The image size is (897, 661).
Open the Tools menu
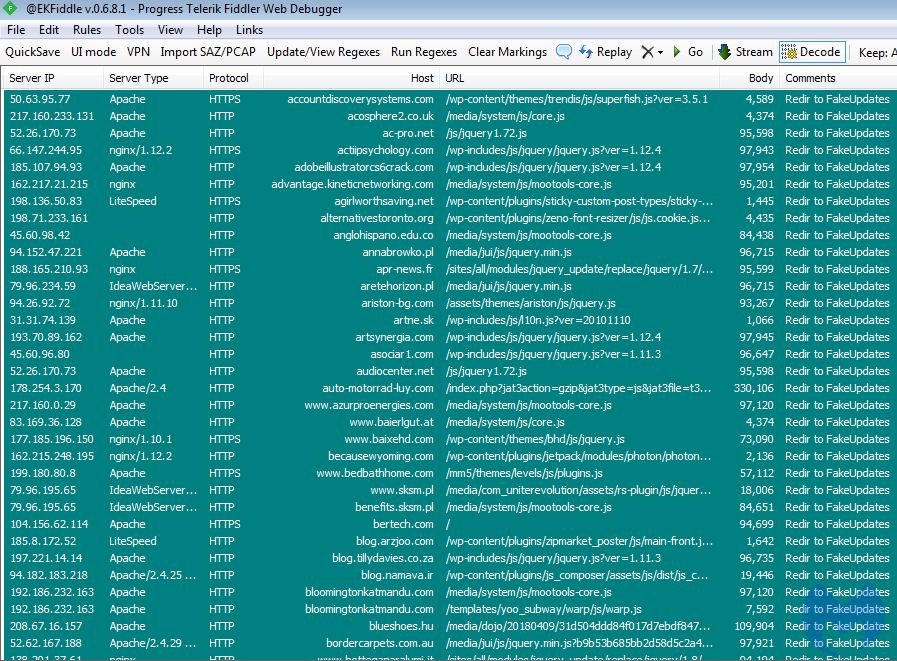[x=129, y=30]
